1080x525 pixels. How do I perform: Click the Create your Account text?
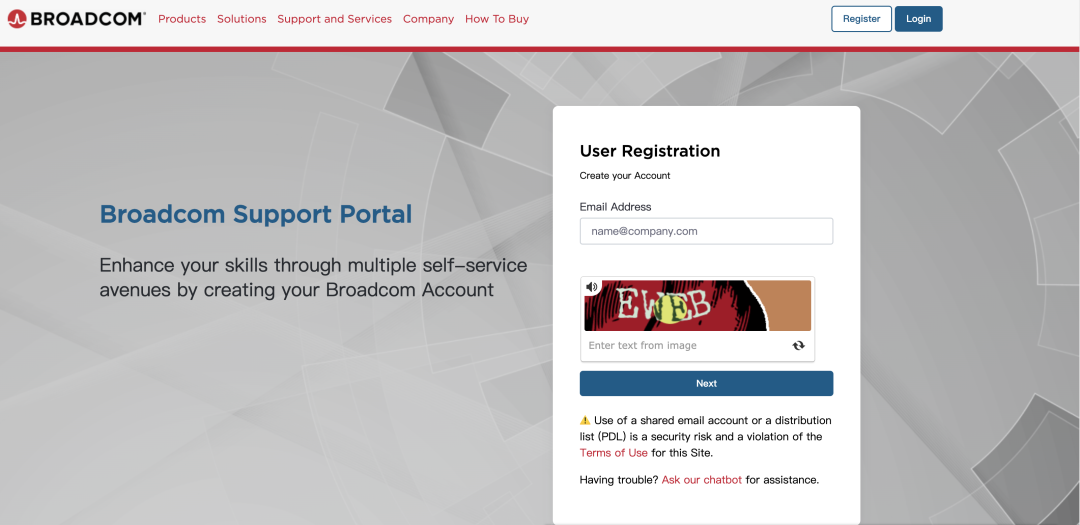625,176
